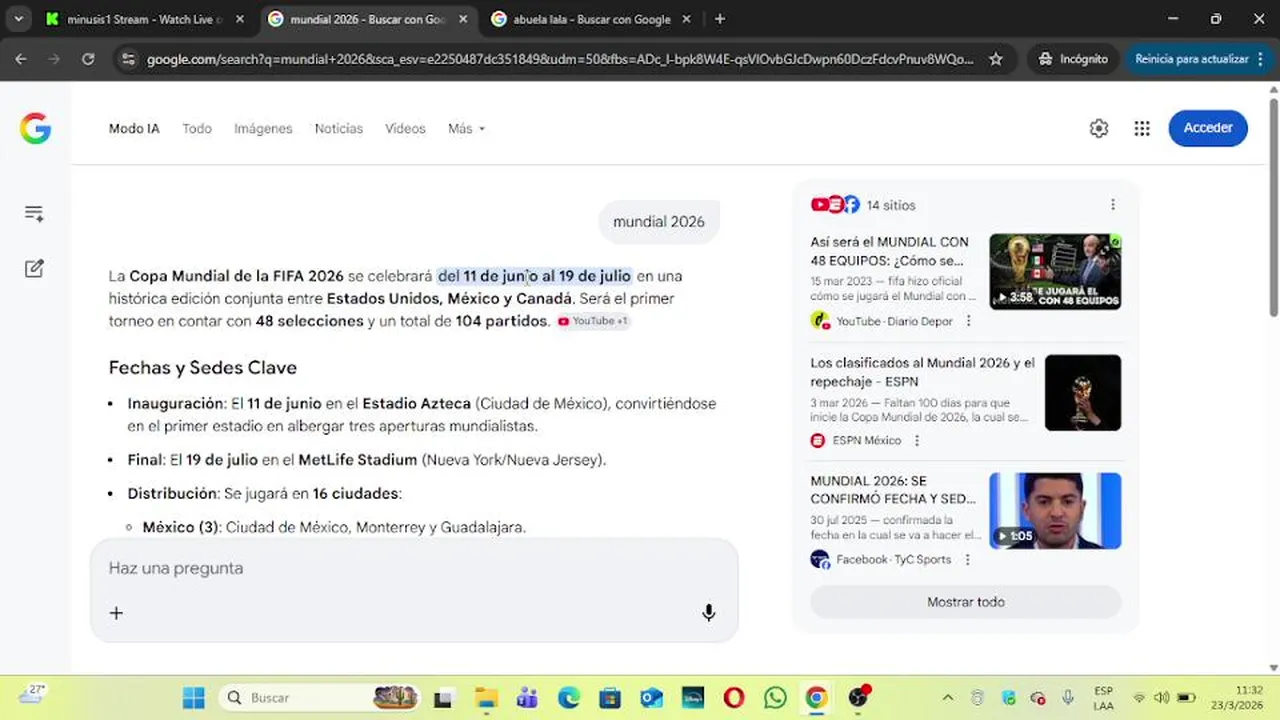1280x720 pixels.
Task: Play the 1:05 TyC Sports video thumbnail
Action: (1055, 510)
